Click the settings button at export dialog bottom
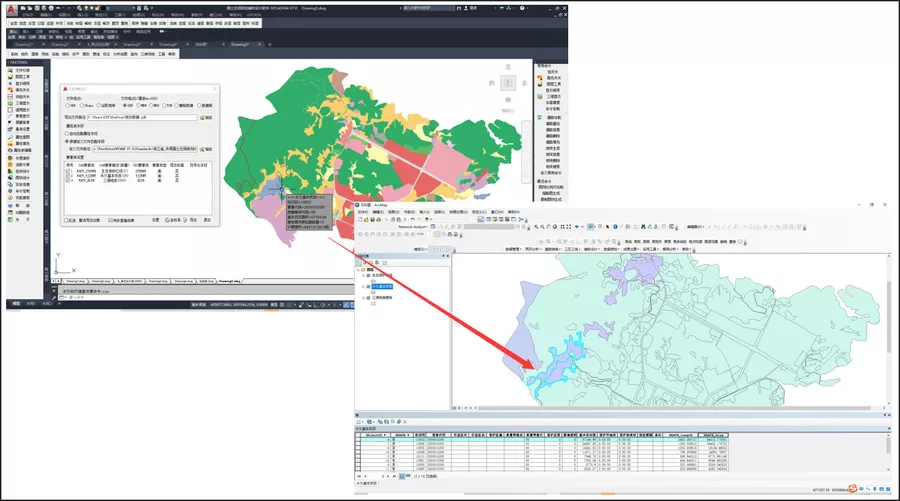The width and height of the screenshot is (900, 501). (155, 220)
